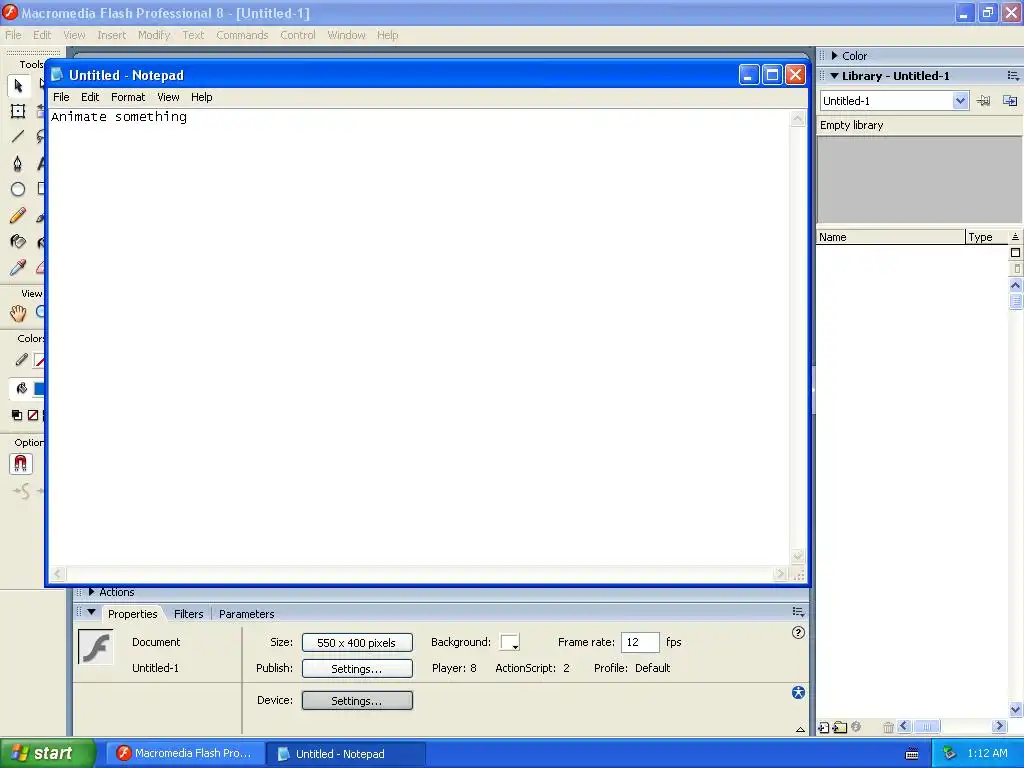Open Properties panel help

pyautogui.click(x=798, y=632)
